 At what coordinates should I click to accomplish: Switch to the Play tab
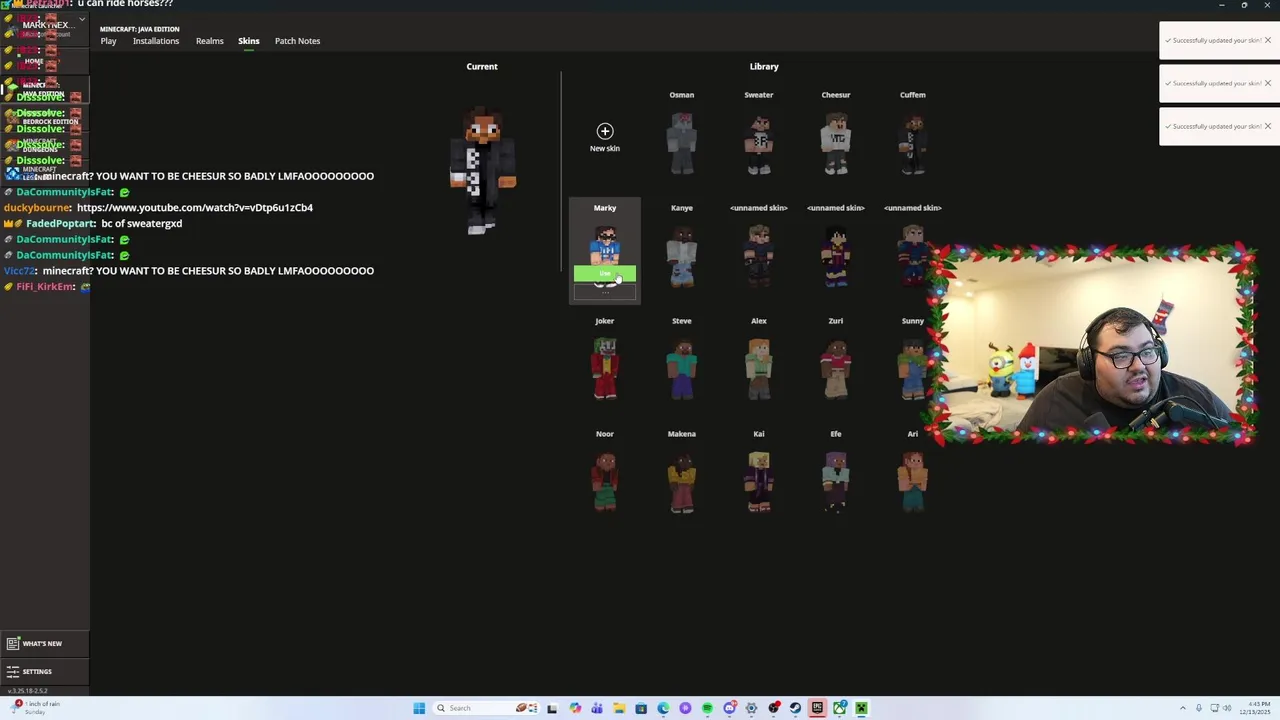click(x=108, y=41)
